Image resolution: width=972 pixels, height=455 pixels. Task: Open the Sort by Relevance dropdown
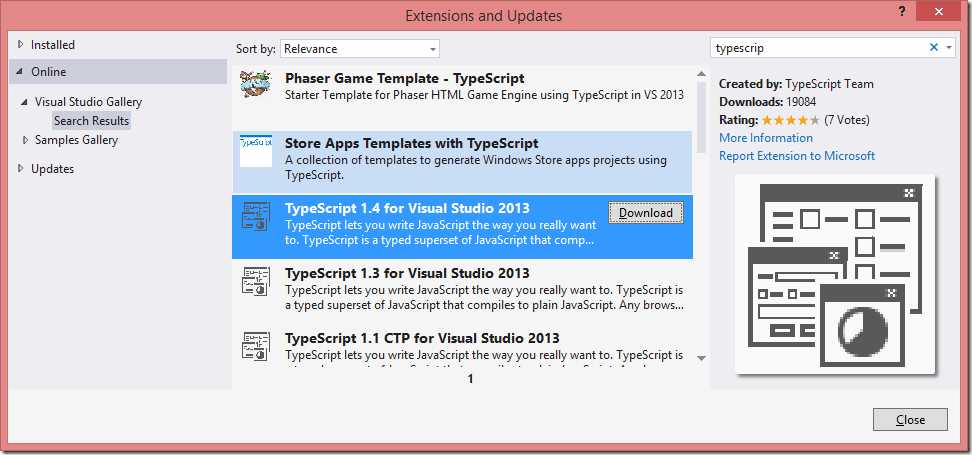pyautogui.click(x=360, y=49)
